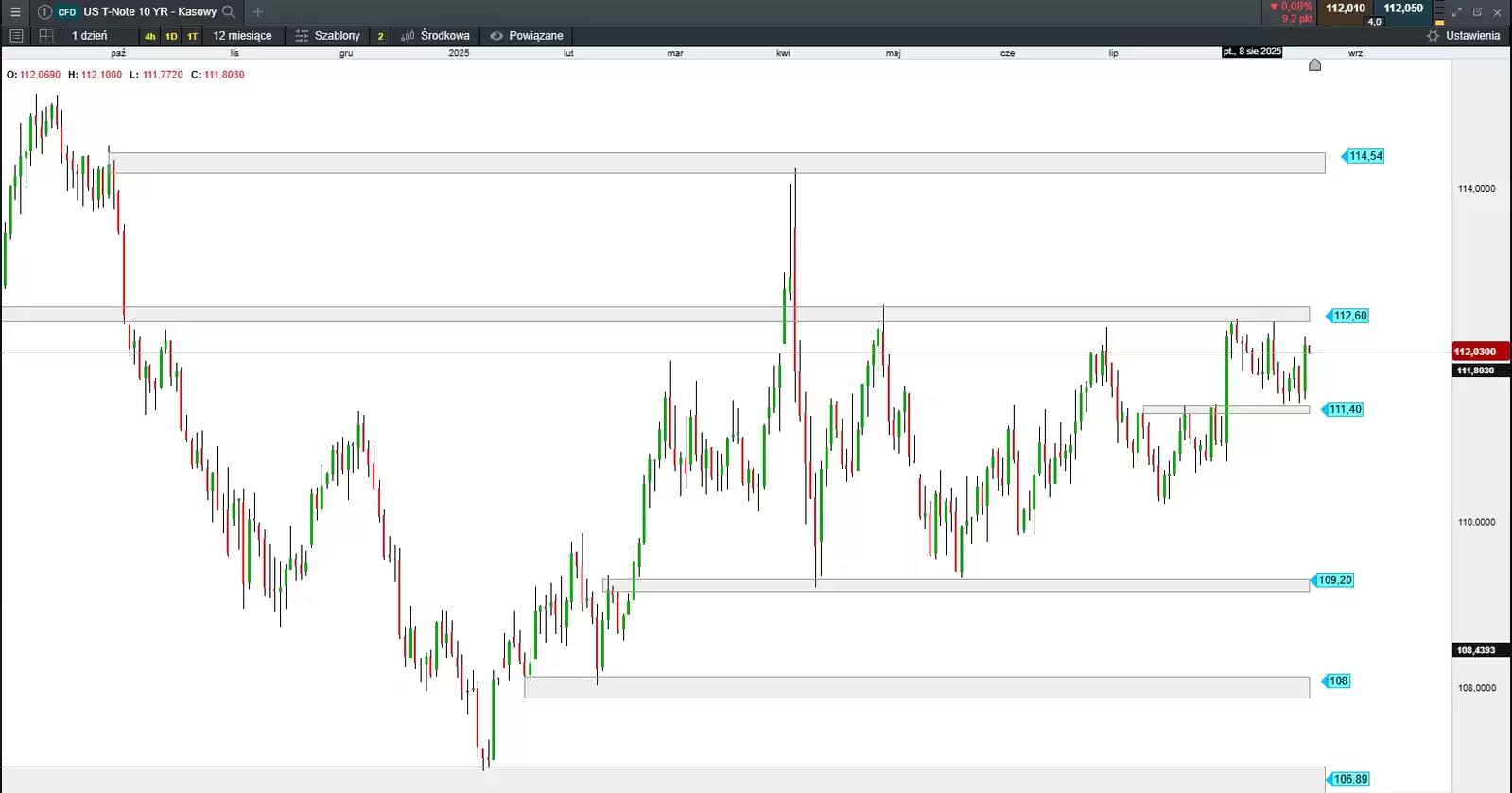Click the 108 price level label
Viewport: 1512px width, 793px height.
[1337, 681]
